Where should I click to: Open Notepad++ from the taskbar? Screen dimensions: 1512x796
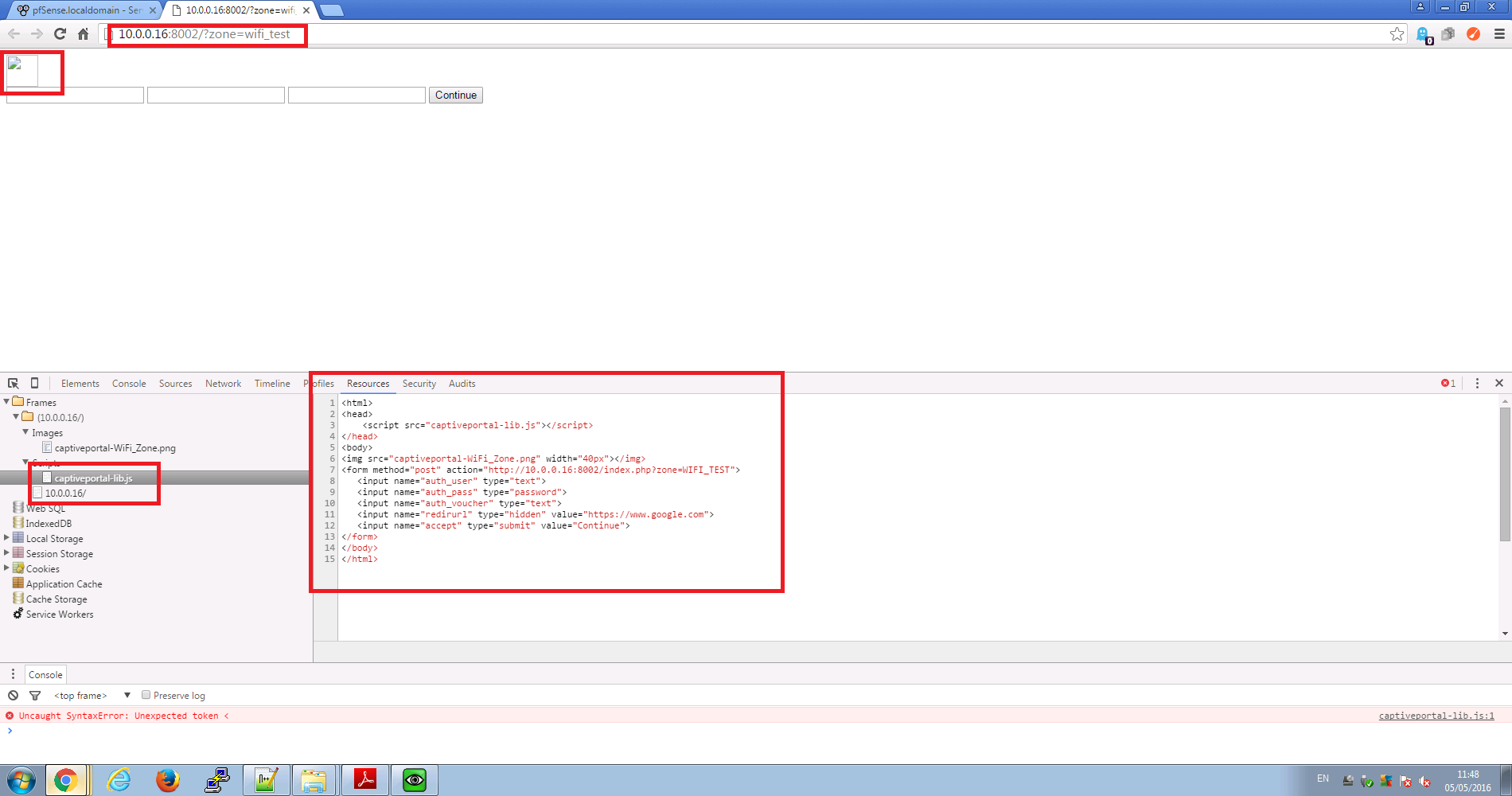point(266,780)
